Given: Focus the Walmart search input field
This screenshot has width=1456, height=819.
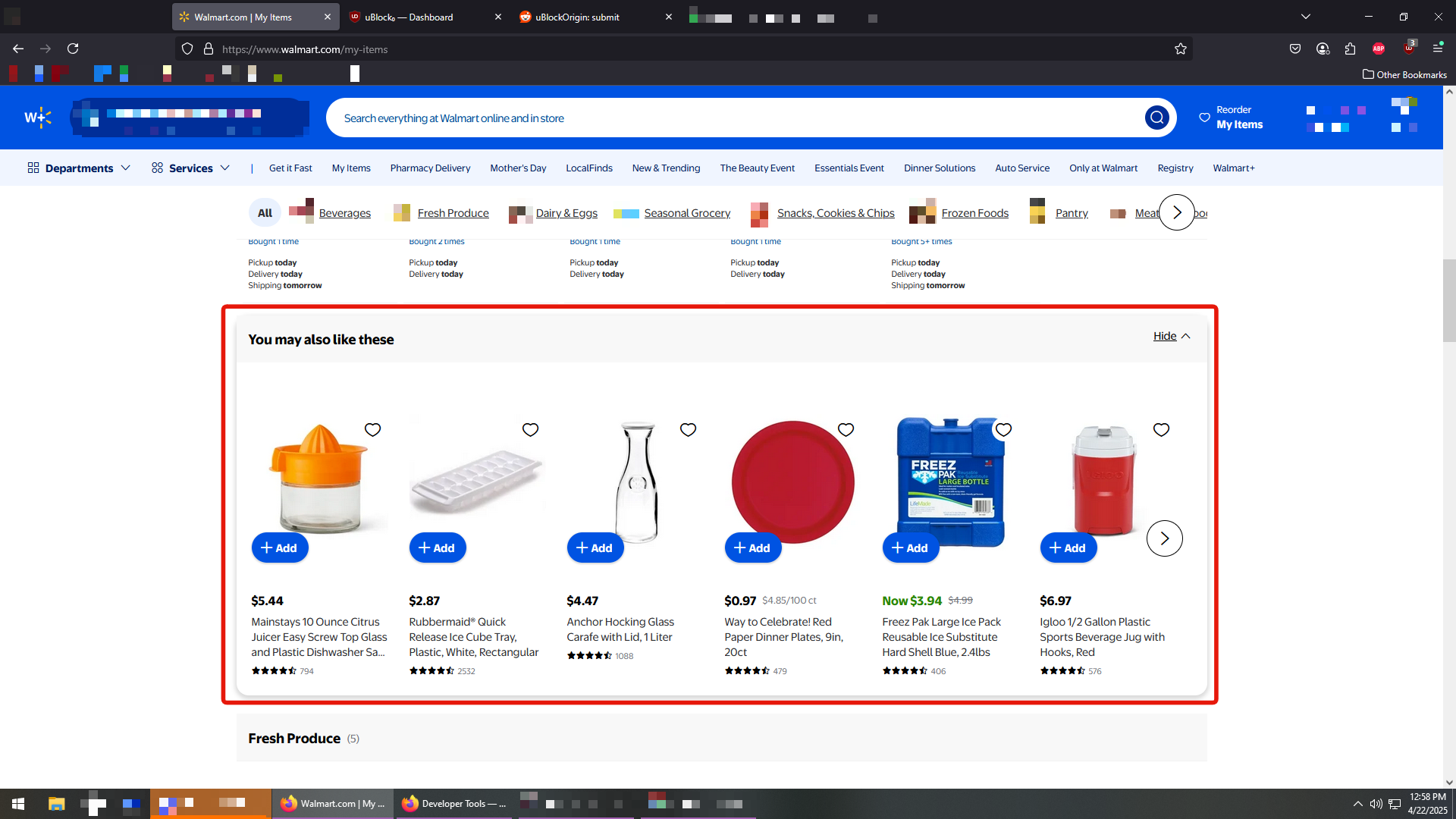Looking at the screenshot, I should [x=736, y=118].
